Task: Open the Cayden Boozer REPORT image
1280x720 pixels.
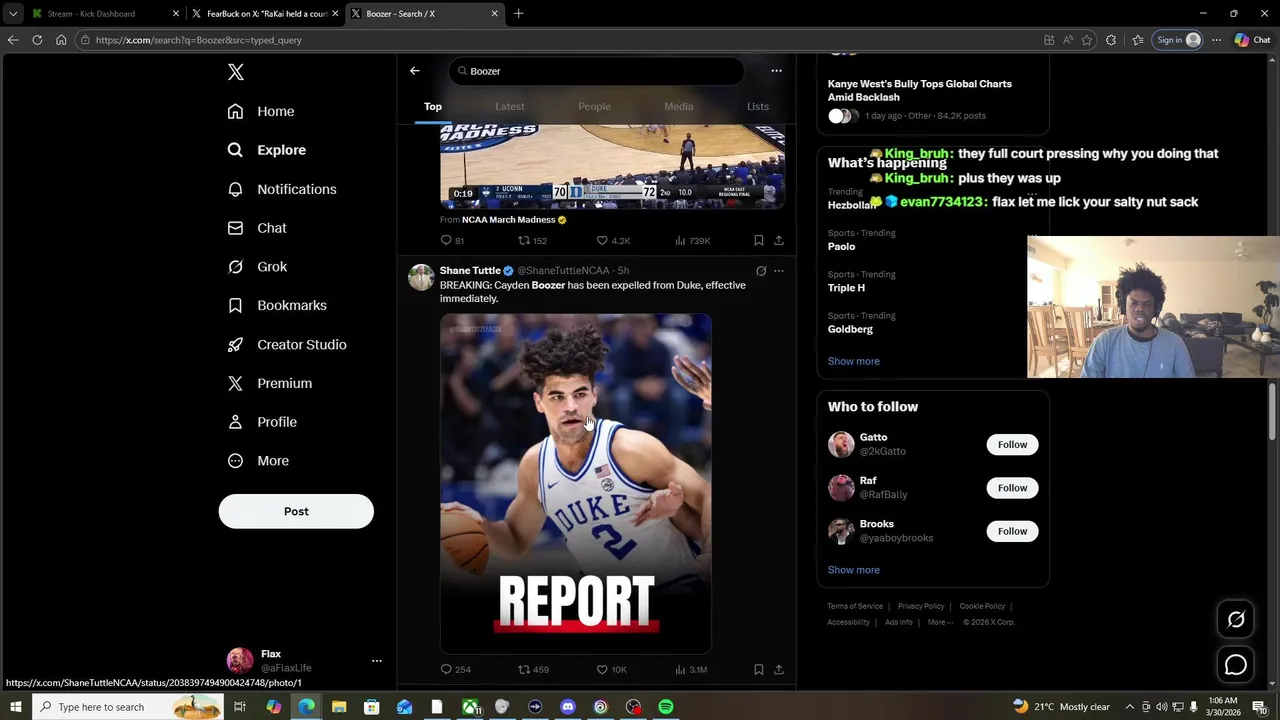Action: click(576, 483)
